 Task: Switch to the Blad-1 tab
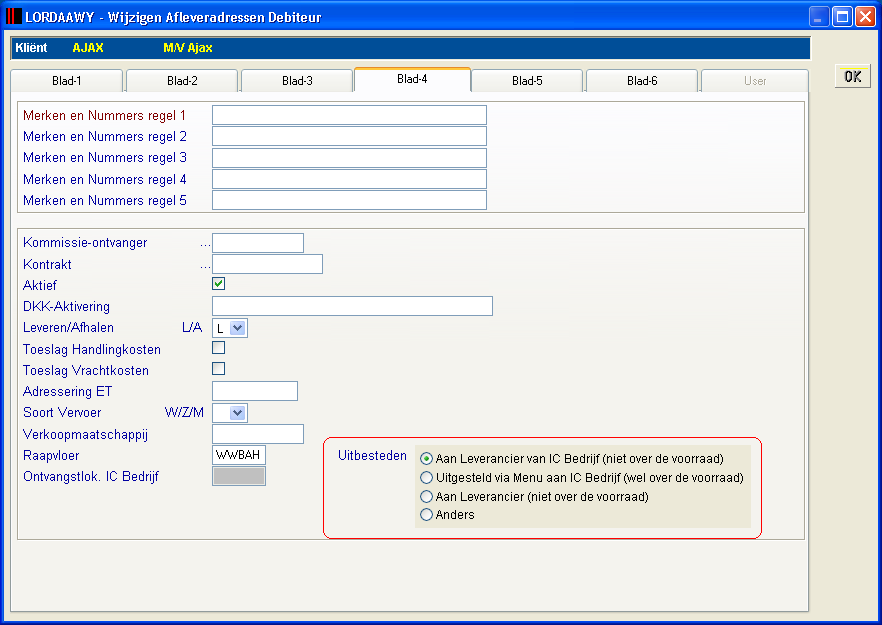coord(66,80)
